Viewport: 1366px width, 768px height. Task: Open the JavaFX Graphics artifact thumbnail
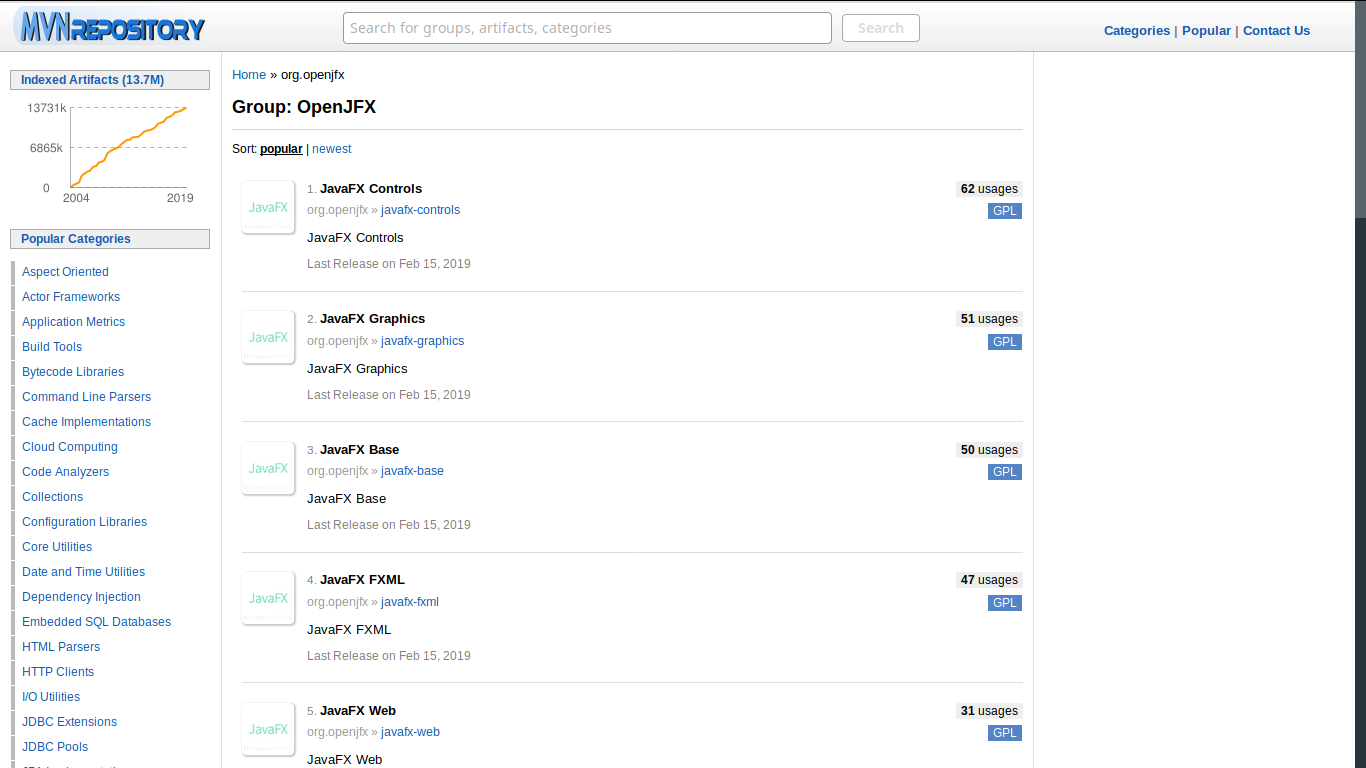(268, 337)
